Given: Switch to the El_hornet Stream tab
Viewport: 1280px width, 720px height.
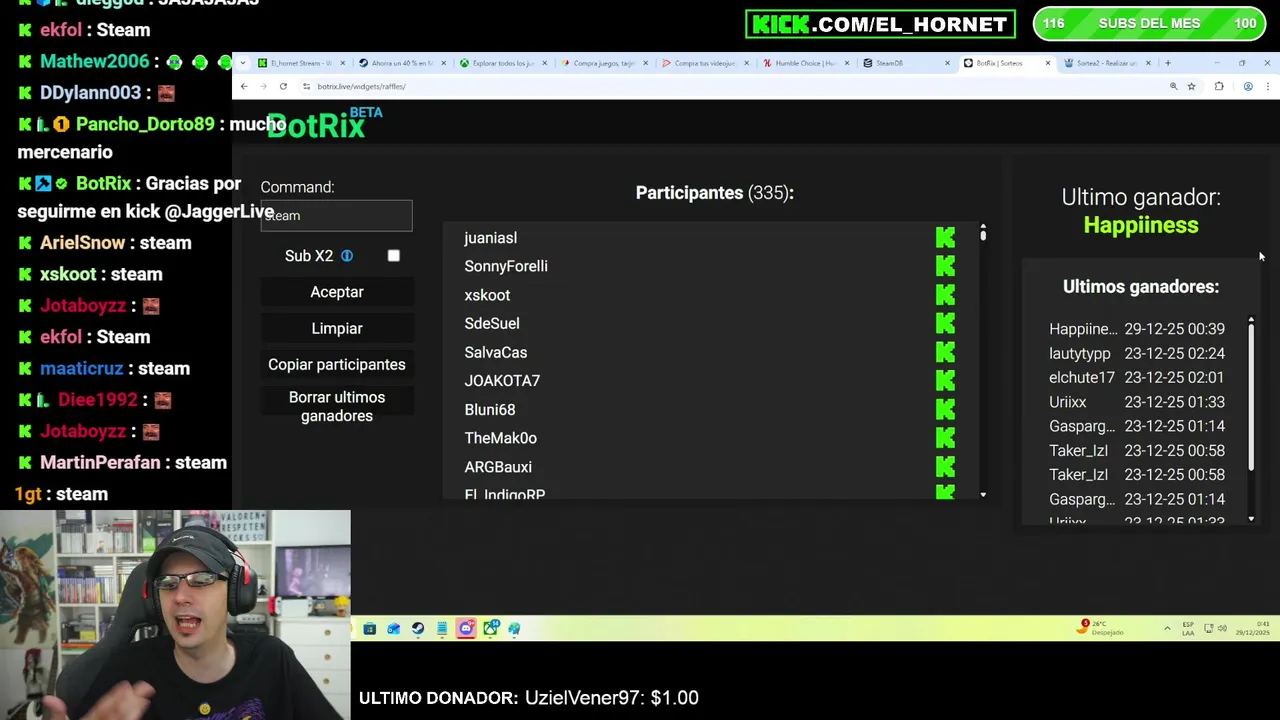Looking at the screenshot, I should pyautogui.click(x=300, y=63).
